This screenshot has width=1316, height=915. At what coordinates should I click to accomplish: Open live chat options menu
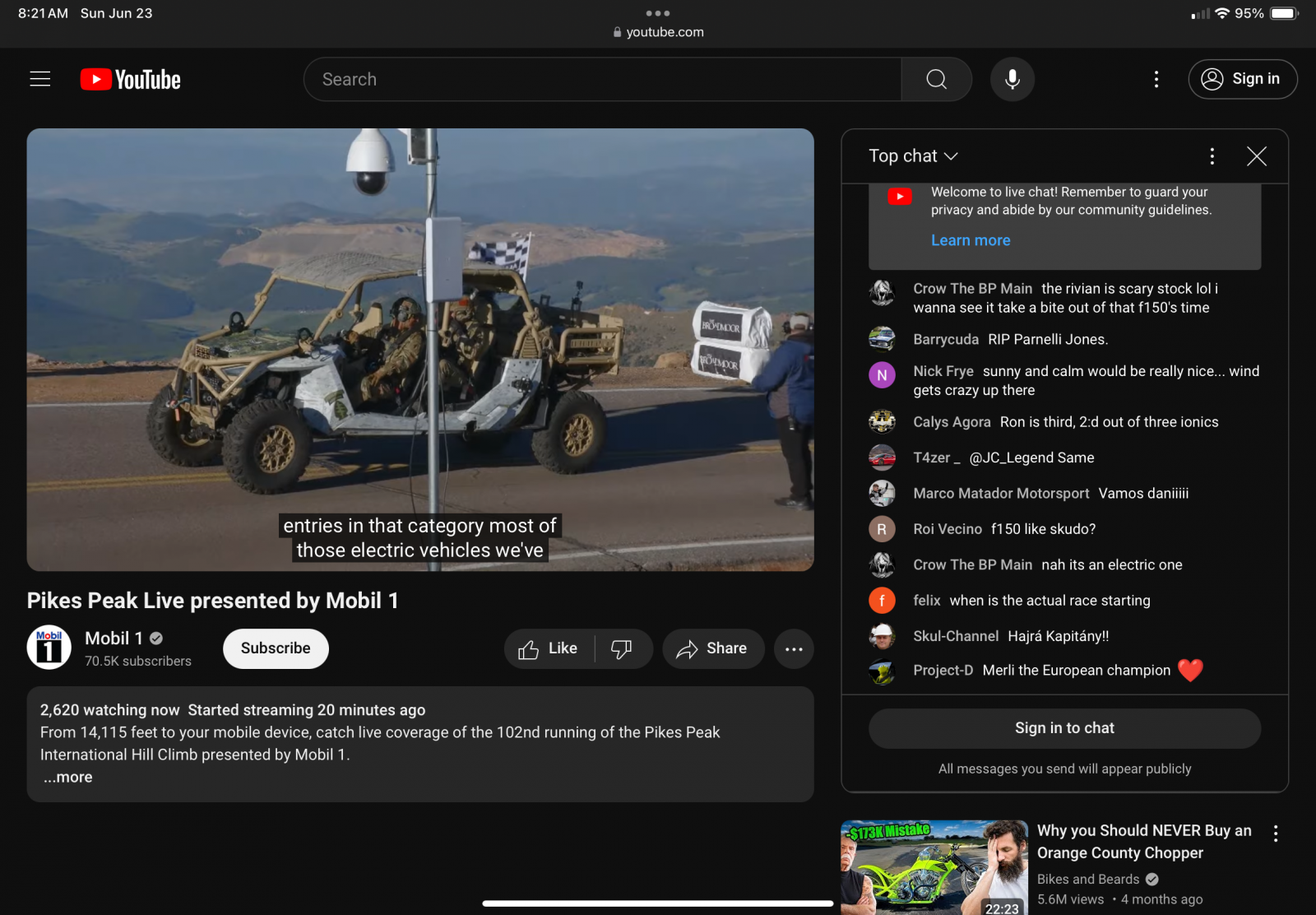[1212, 156]
